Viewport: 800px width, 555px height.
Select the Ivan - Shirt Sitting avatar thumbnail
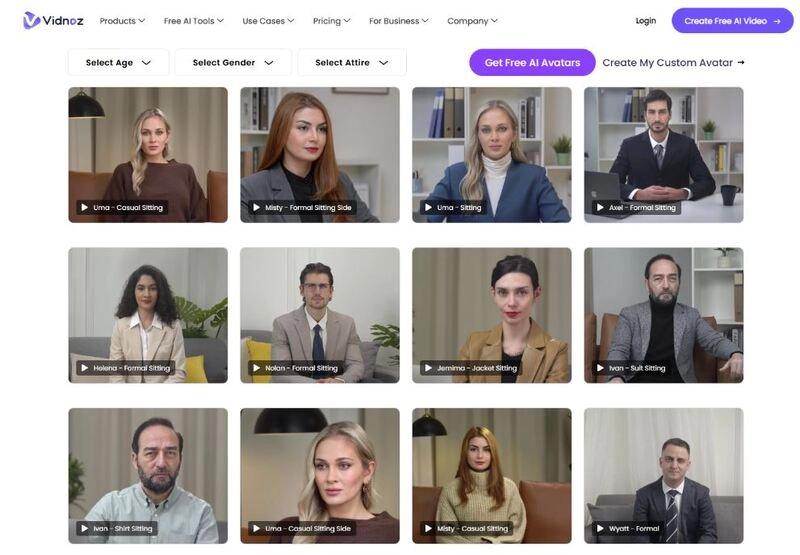(x=148, y=475)
